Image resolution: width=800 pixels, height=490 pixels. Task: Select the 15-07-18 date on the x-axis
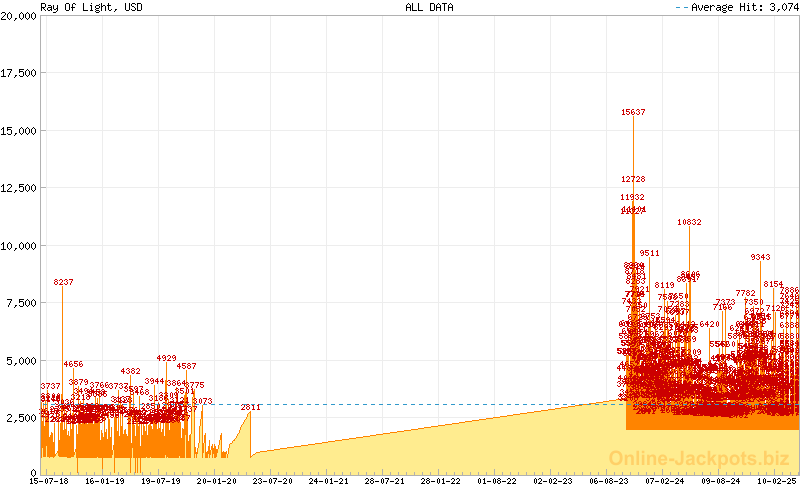click(49, 481)
